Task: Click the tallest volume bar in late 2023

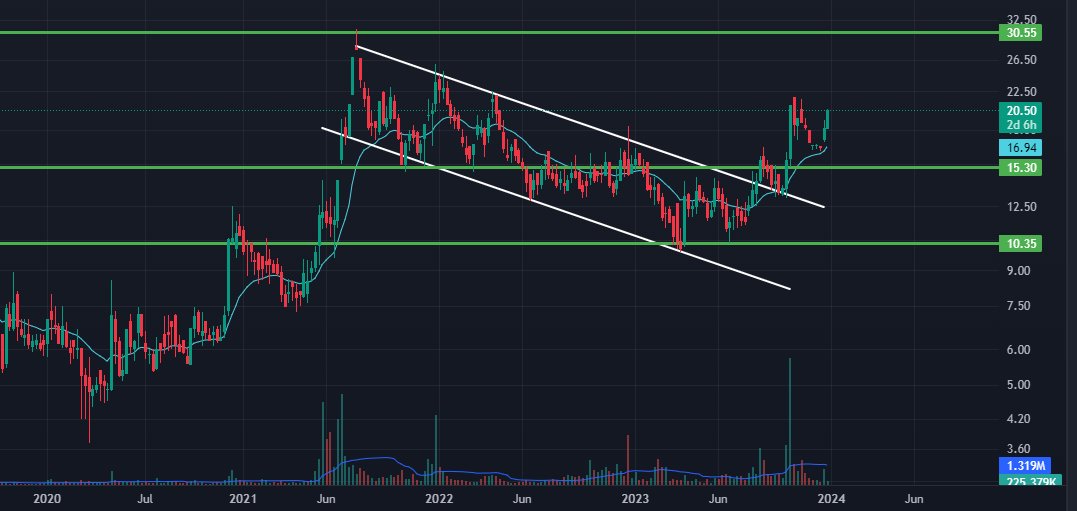Action: [x=790, y=420]
